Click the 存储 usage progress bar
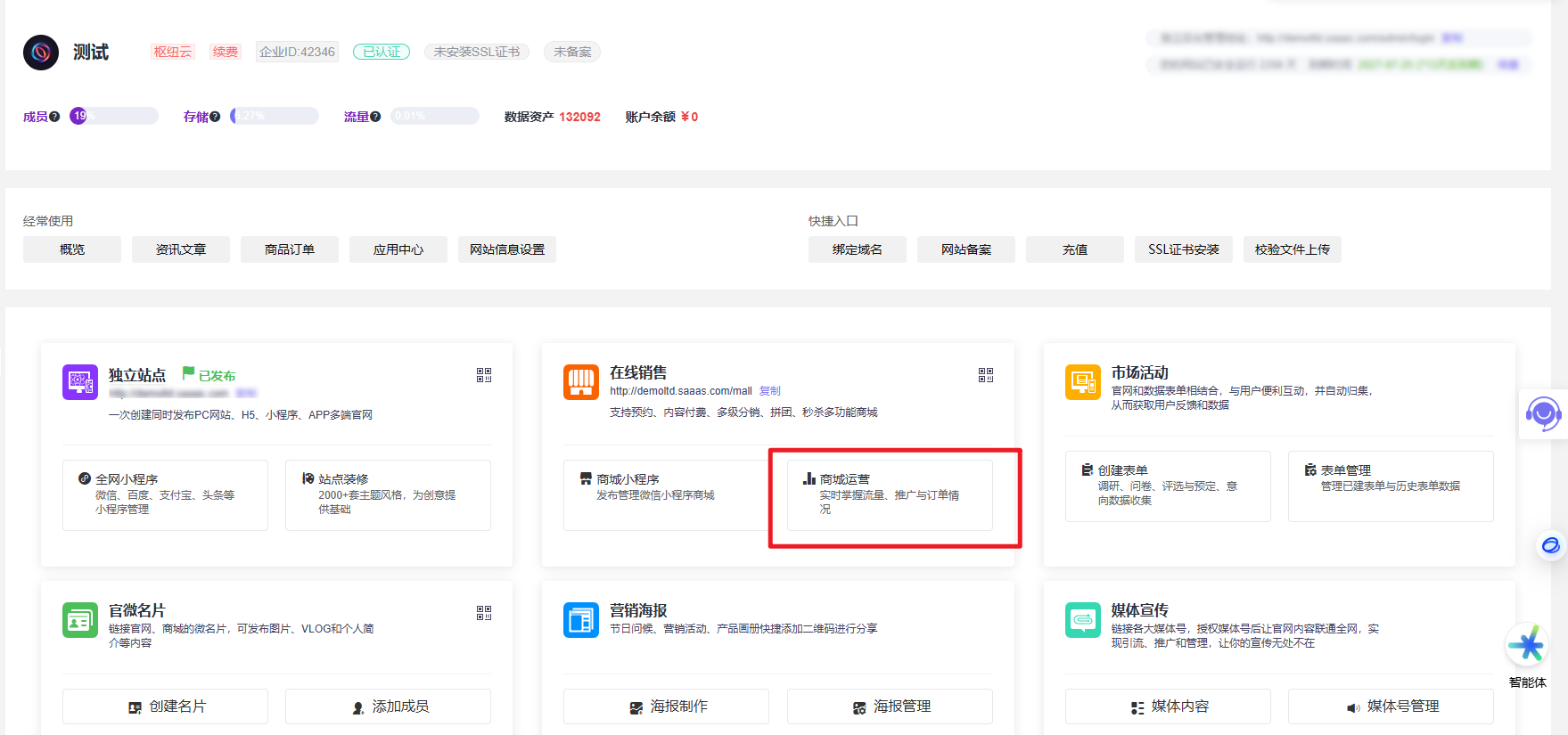The height and width of the screenshot is (735, 1568). [x=275, y=116]
